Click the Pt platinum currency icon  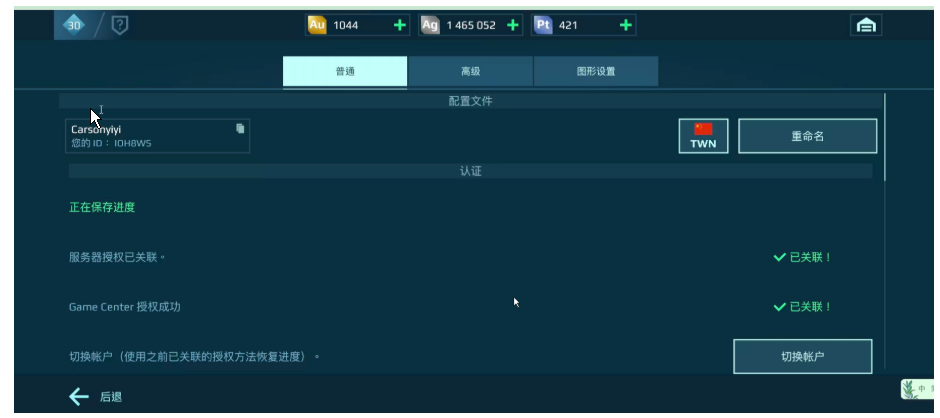pos(543,25)
